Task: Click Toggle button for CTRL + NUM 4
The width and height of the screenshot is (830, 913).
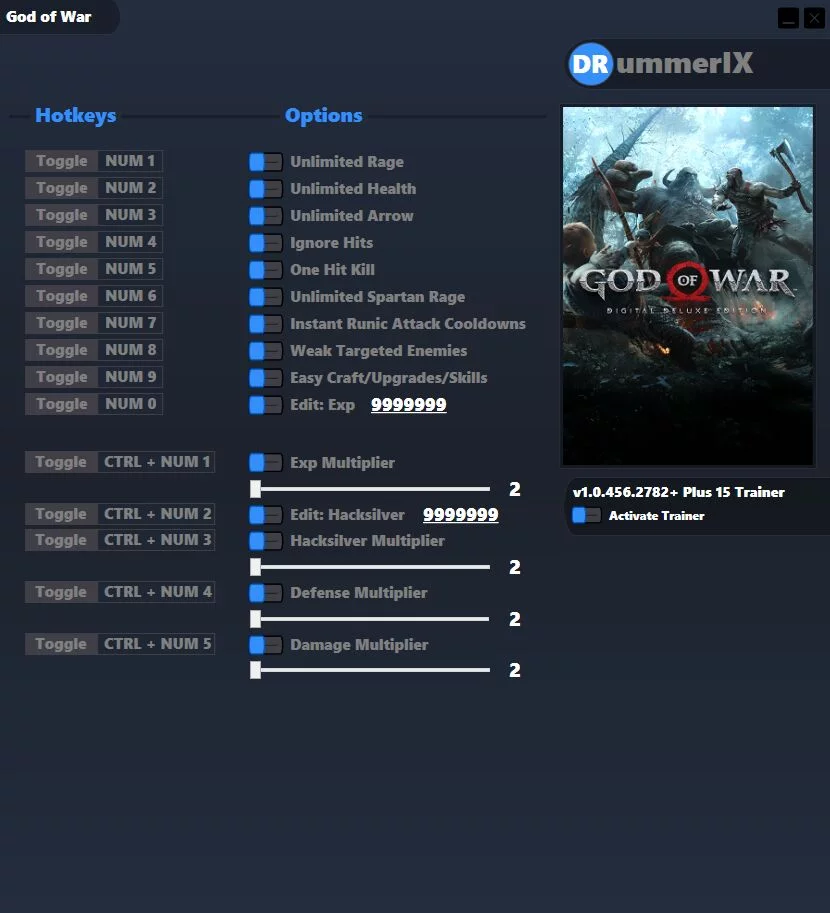Action: coord(61,592)
